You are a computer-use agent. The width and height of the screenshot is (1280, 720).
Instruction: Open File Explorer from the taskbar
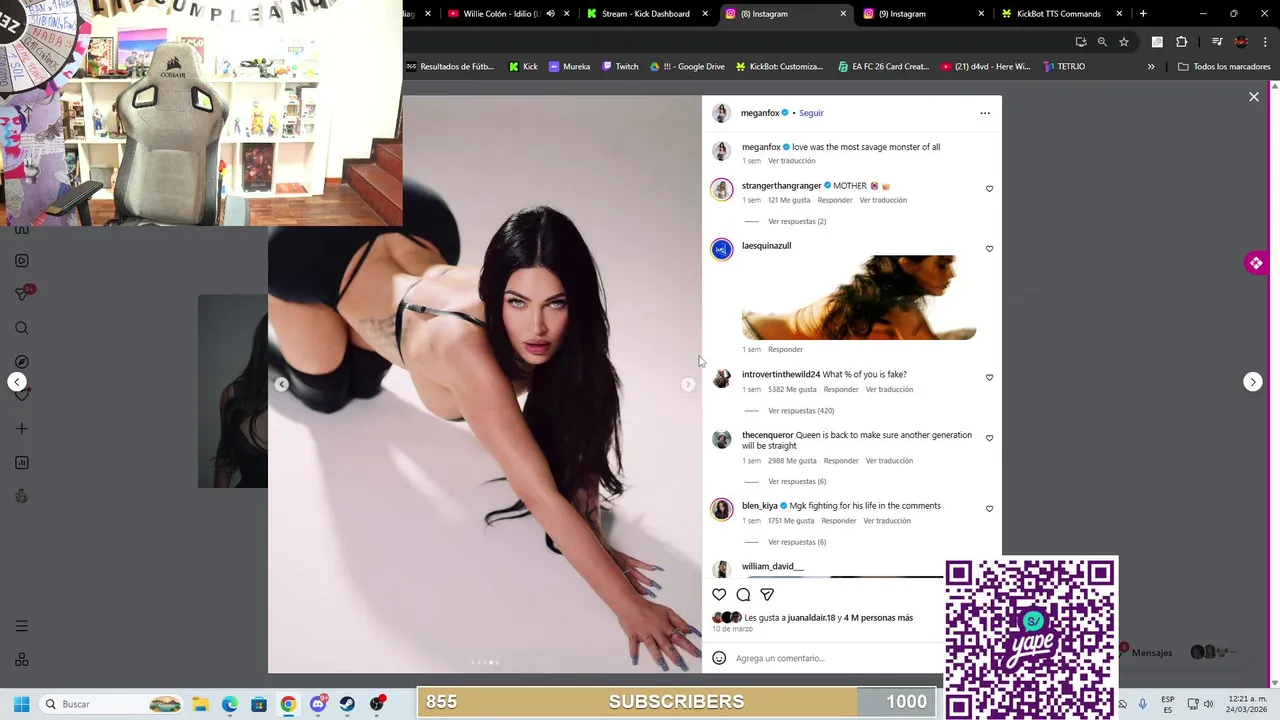[x=200, y=704]
